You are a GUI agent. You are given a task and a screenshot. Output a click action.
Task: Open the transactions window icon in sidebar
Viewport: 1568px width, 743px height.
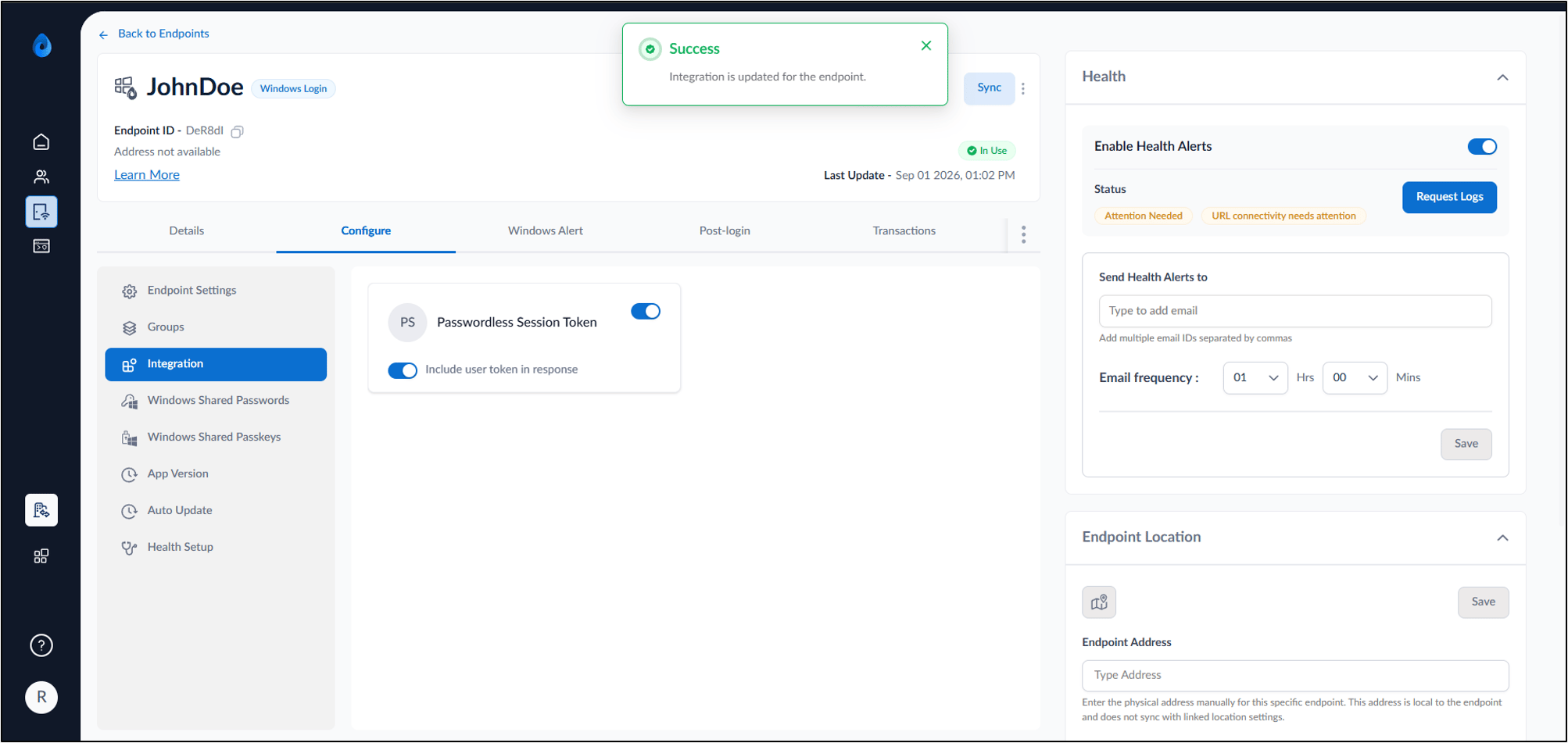41,246
